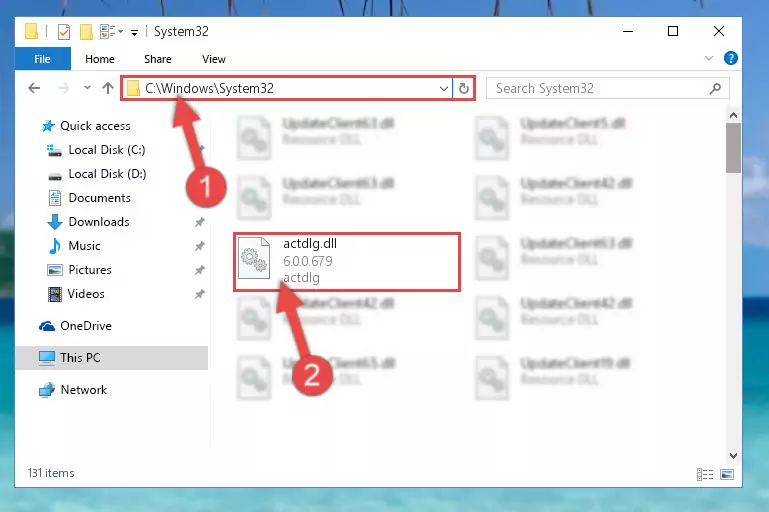Open the View ribbon tab
Image resolution: width=769 pixels, height=512 pixels.
(x=214, y=59)
